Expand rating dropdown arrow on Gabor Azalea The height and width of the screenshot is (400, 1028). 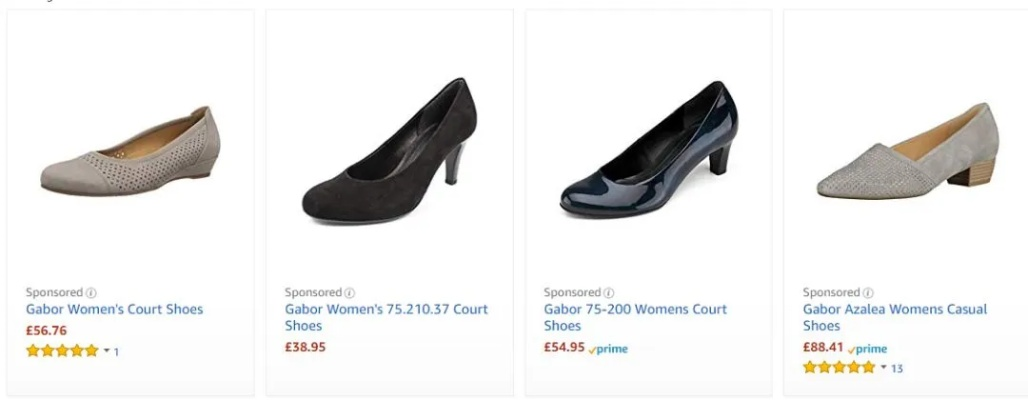click(883, 367)
